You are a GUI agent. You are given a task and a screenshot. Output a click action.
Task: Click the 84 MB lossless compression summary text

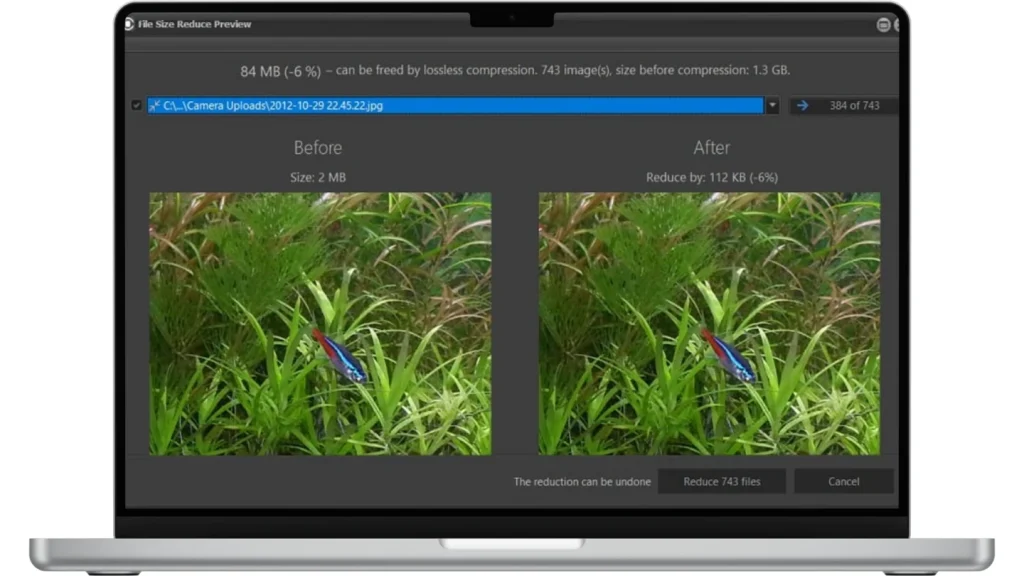point(515,71)
